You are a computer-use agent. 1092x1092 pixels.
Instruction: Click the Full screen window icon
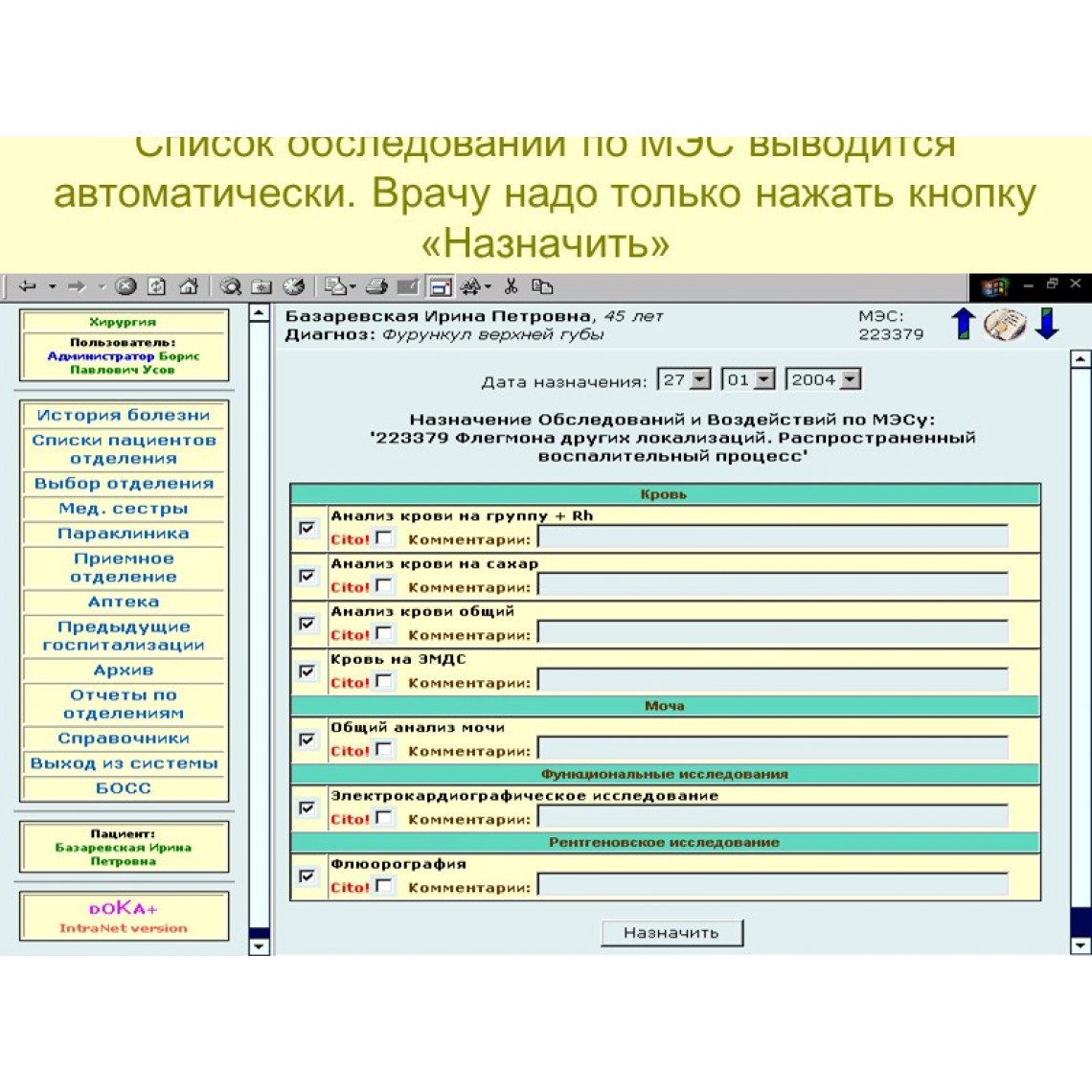tap(441, 286)
